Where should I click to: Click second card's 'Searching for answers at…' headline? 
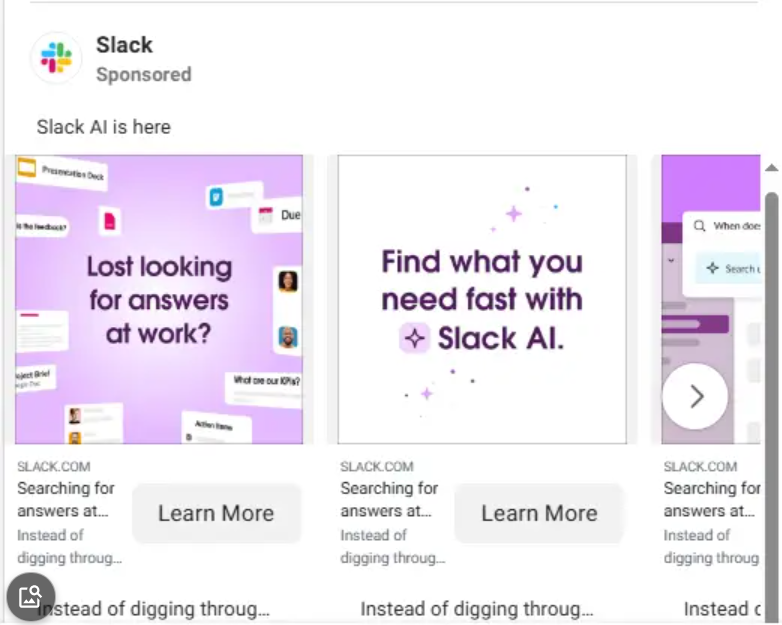tap(389, 499)
